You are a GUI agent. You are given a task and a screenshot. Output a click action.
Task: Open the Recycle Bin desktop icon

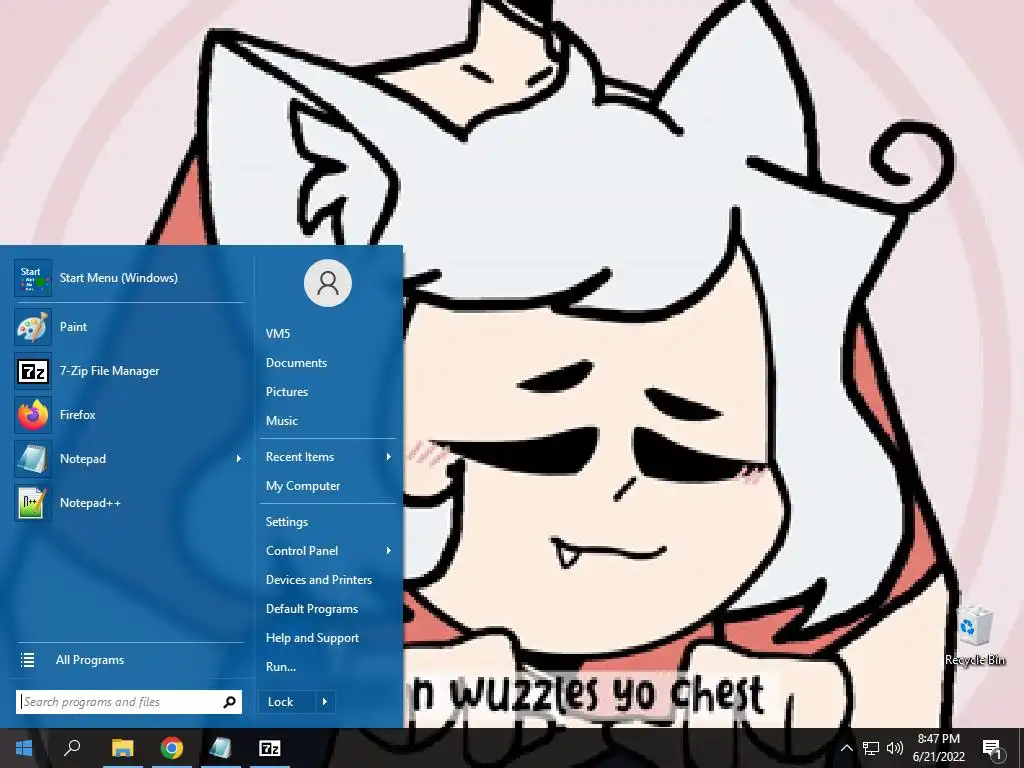[975, 635]
